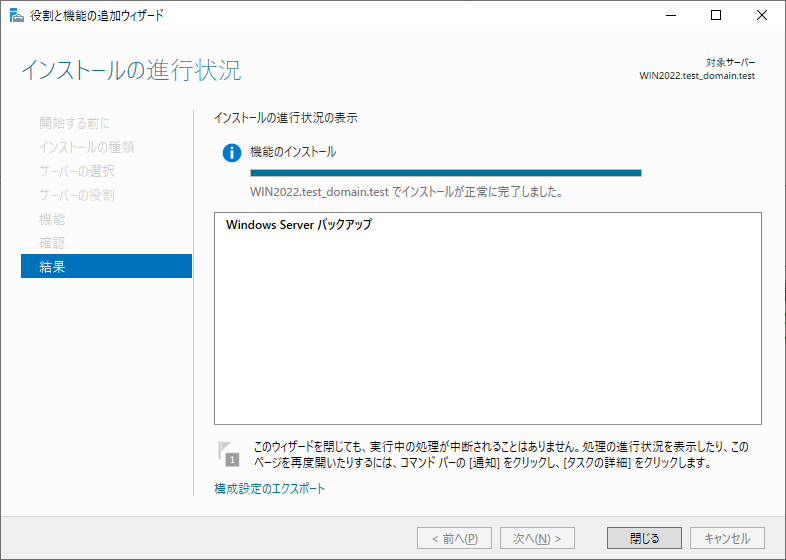
Task: Click the Windows Server バックアップ entry
Action: point(299,225)
